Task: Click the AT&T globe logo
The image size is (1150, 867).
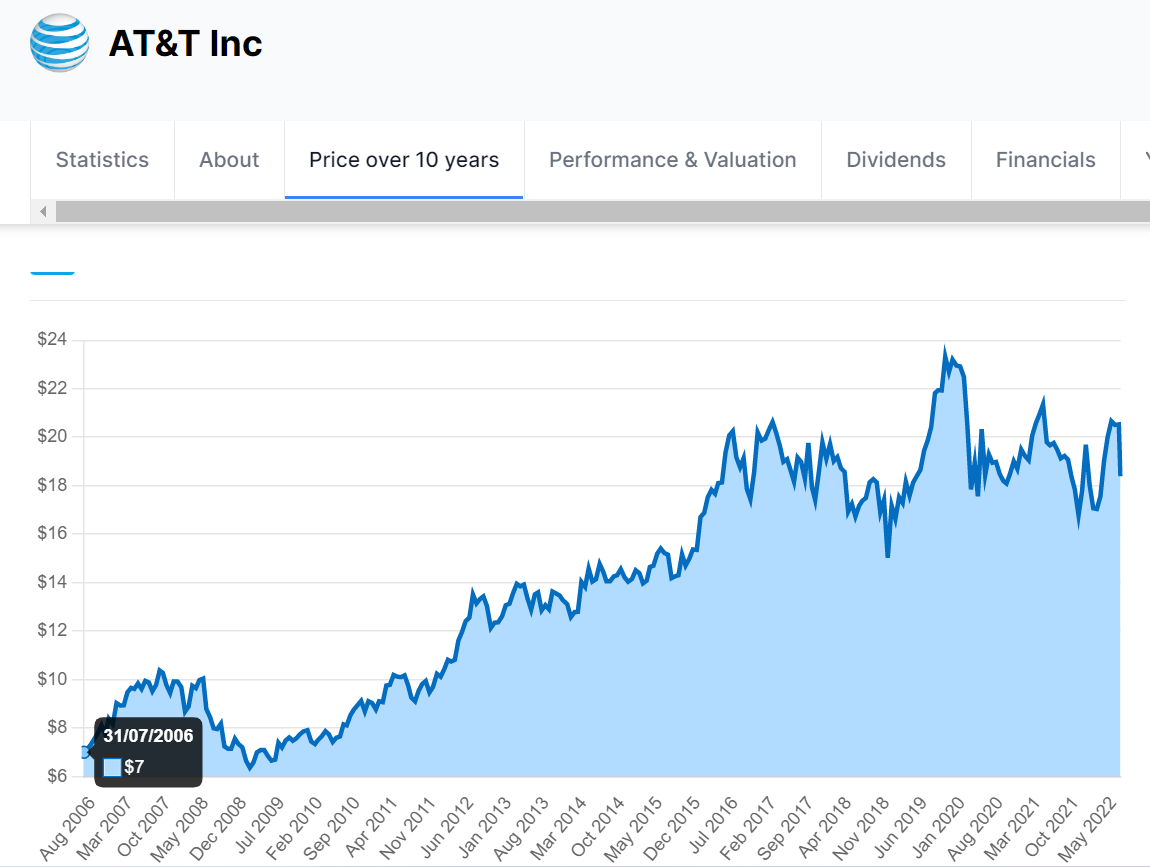Action: pyautogui.click(x=59, y=43)
